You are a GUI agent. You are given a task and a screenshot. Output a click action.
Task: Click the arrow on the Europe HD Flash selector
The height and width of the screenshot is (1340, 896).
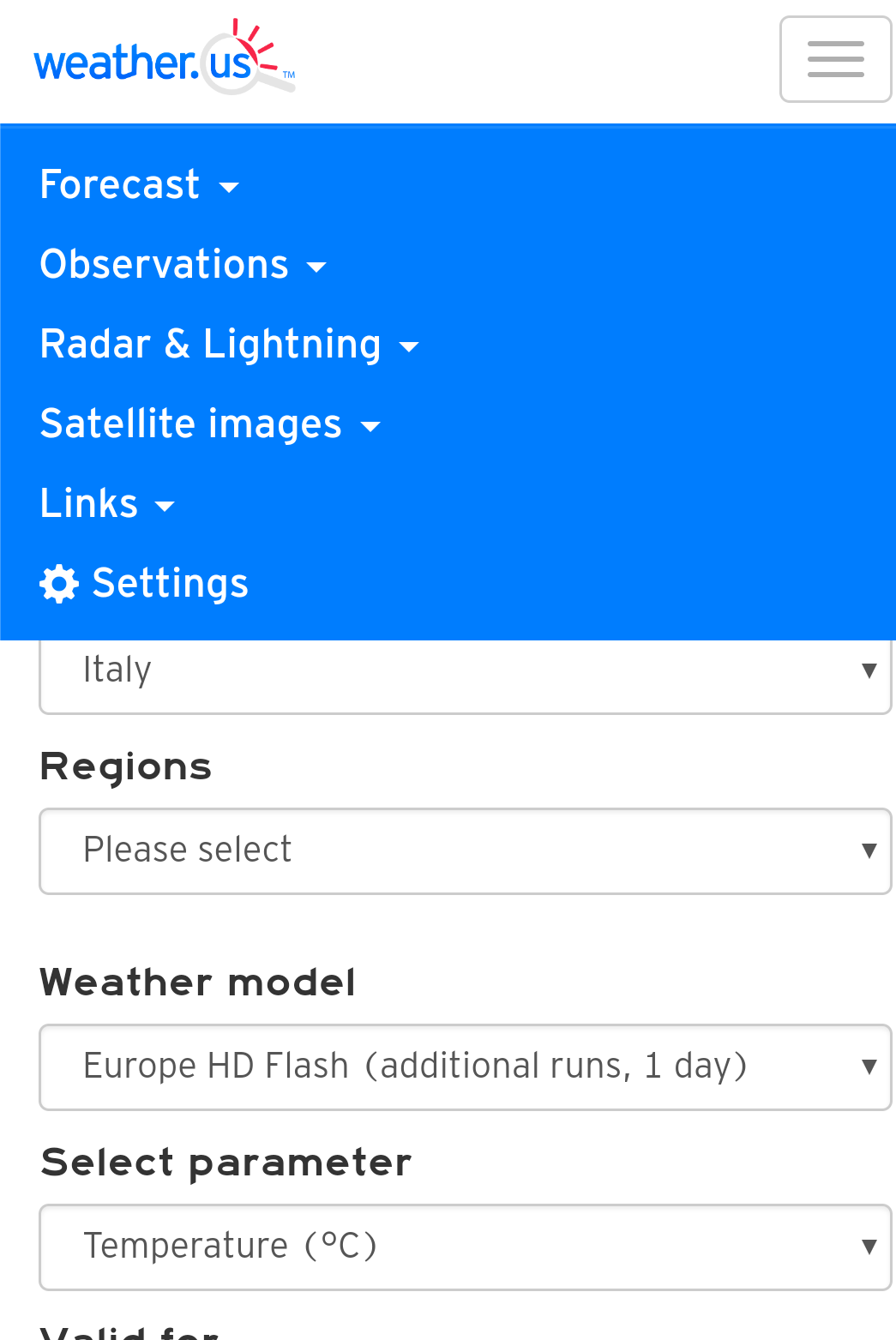click(869, 1067)
